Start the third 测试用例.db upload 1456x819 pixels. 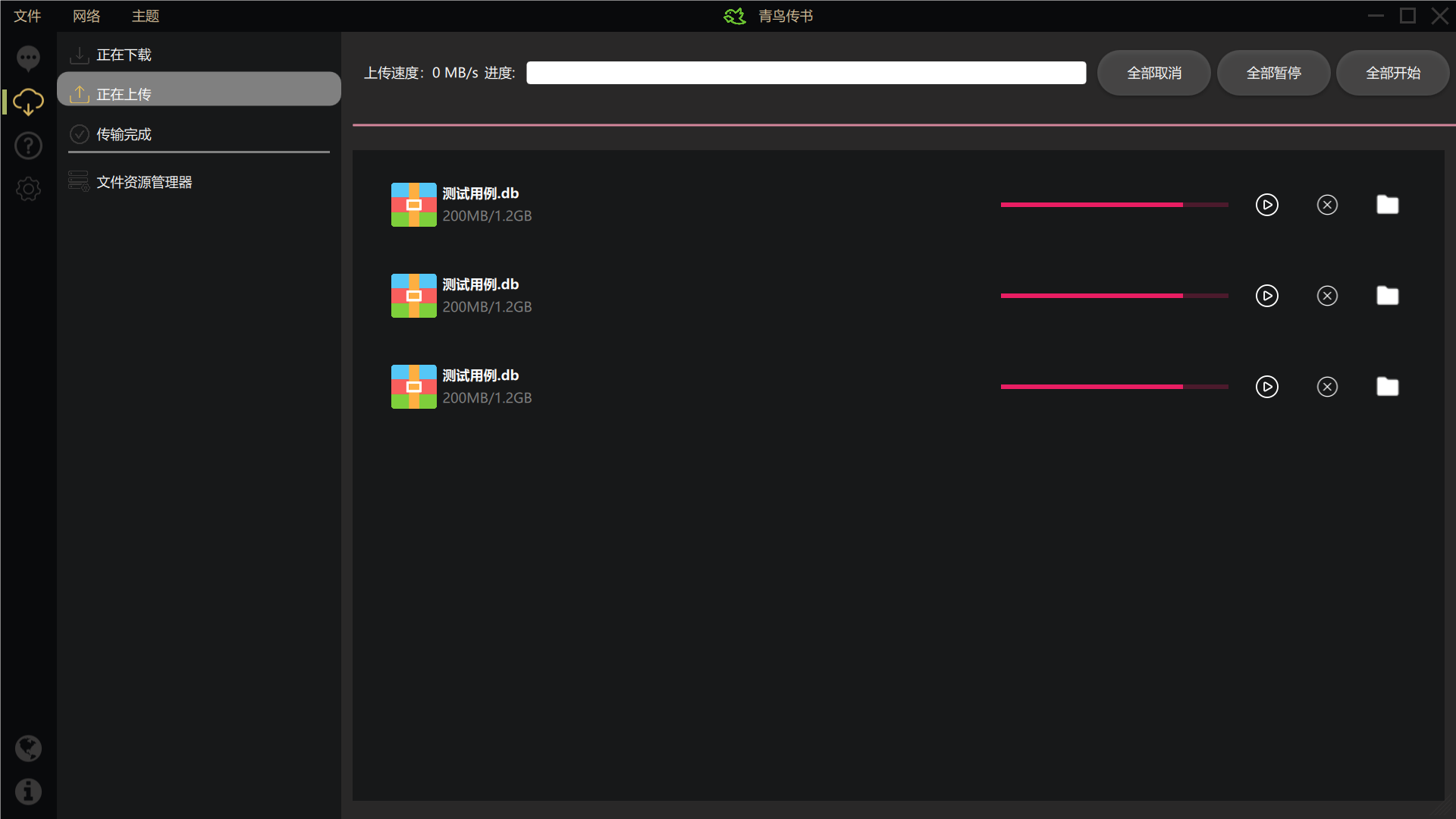(1266, 387)
